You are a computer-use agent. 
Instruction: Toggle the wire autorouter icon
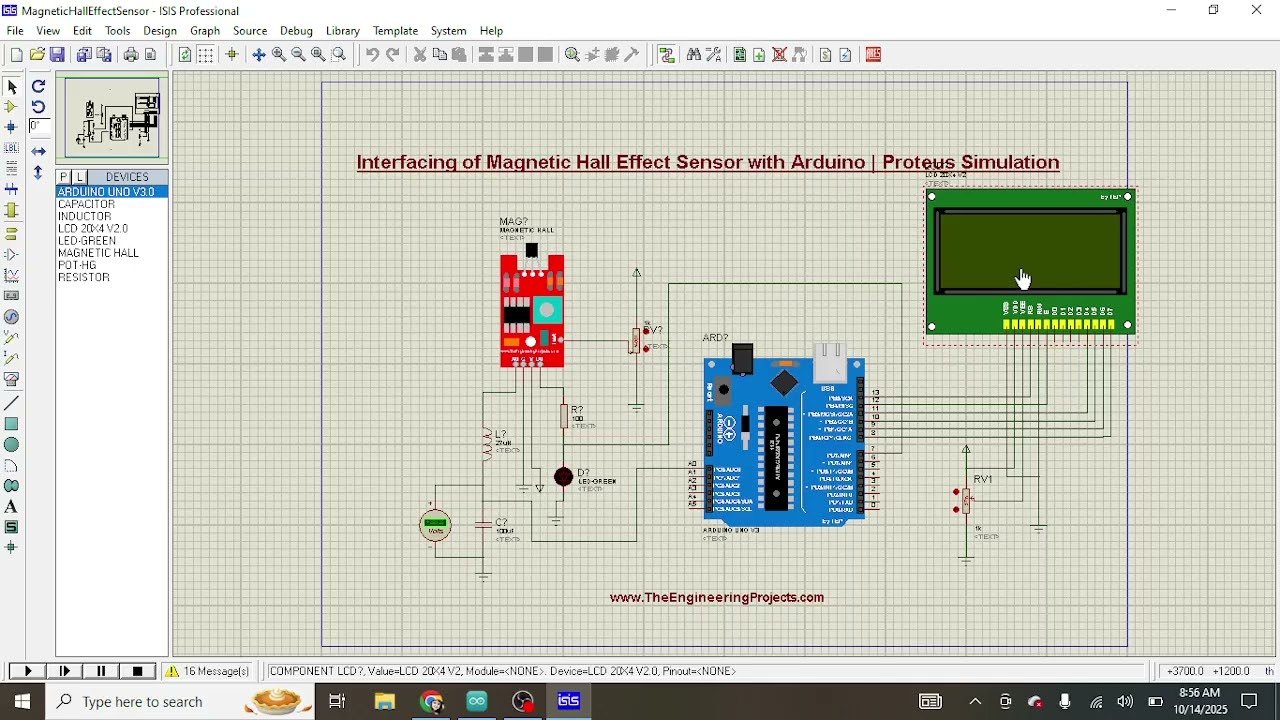[667, 55]
